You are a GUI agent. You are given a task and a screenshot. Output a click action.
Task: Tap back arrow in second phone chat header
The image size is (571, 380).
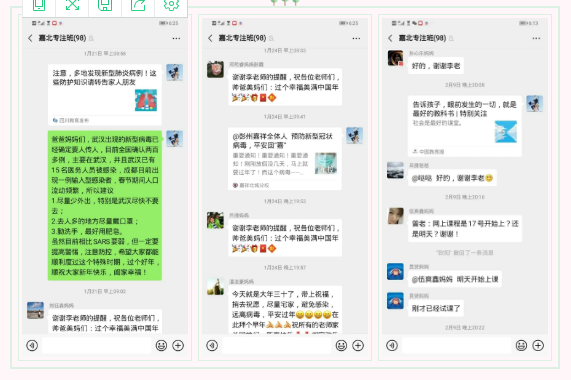(210, 38)
